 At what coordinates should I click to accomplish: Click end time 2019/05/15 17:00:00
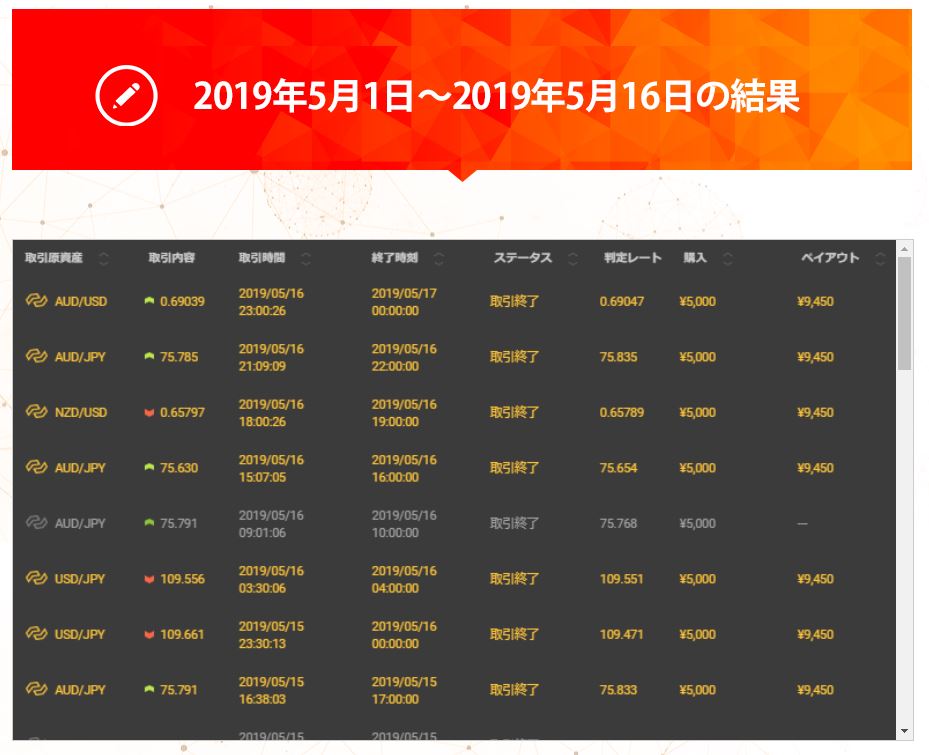coord(404,690)
